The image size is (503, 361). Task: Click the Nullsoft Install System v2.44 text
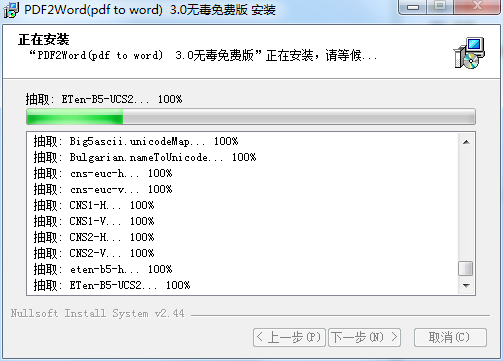coord(97,313)
